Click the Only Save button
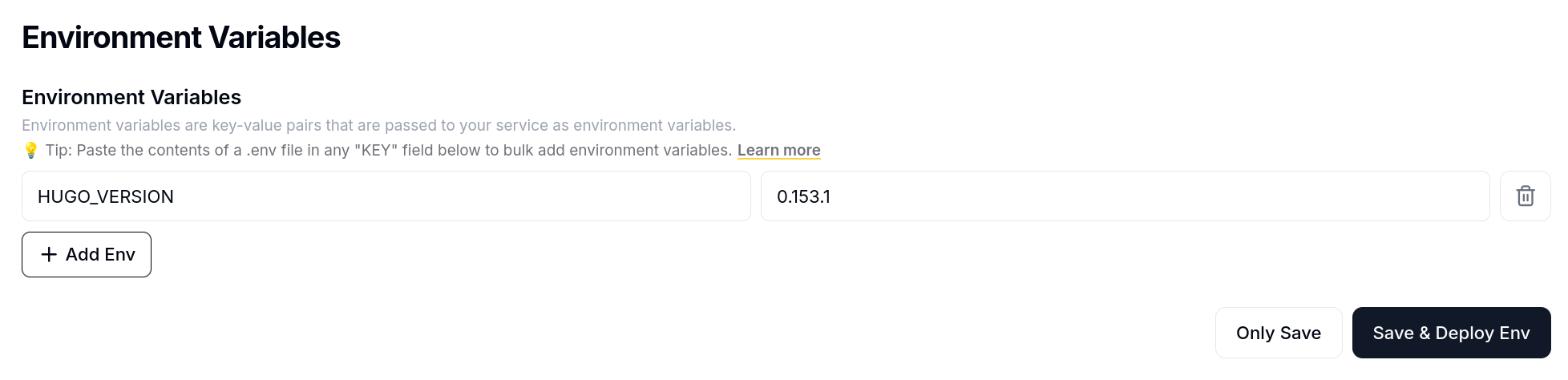Image resolution: width=1568 pixels, height=380 pixels. [x=1278, y=333]
